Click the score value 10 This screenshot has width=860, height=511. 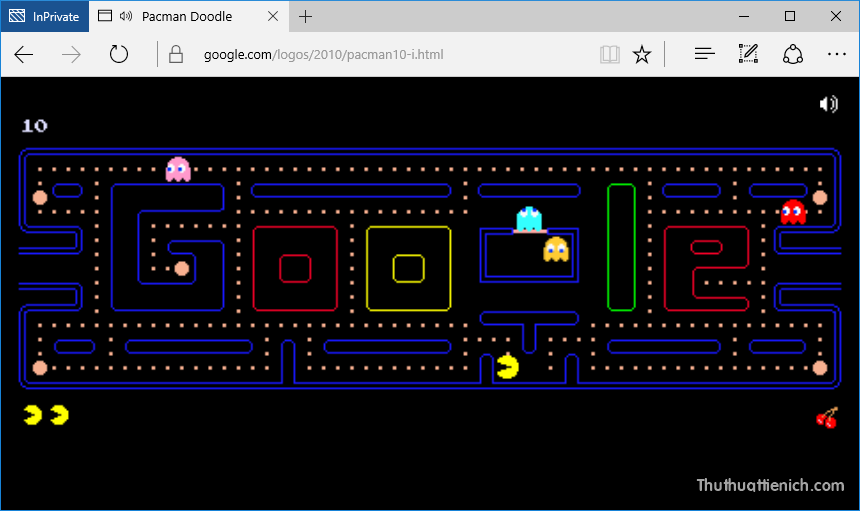click(x=35, y=126)
